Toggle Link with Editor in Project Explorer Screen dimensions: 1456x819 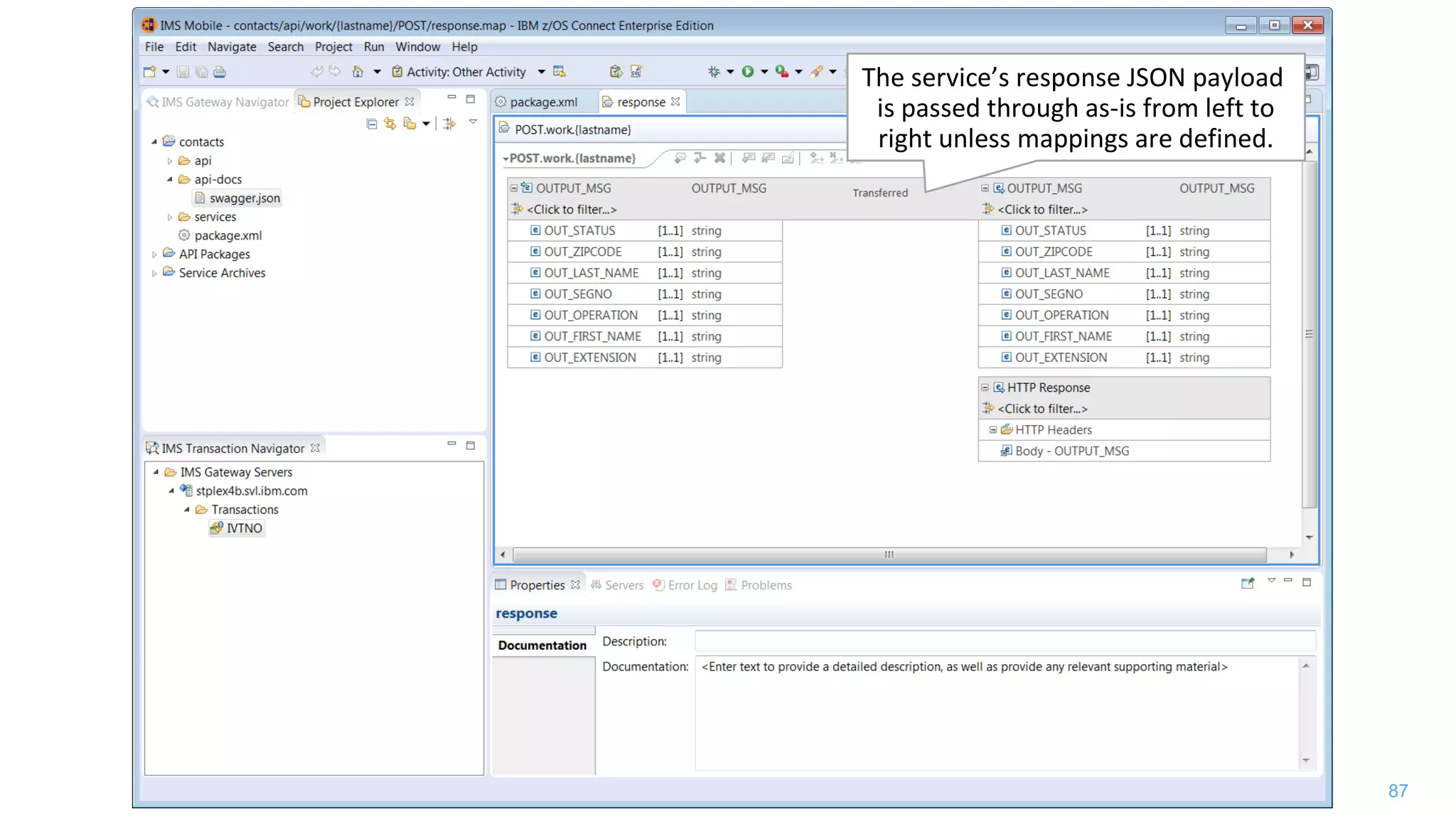(390, 124)
